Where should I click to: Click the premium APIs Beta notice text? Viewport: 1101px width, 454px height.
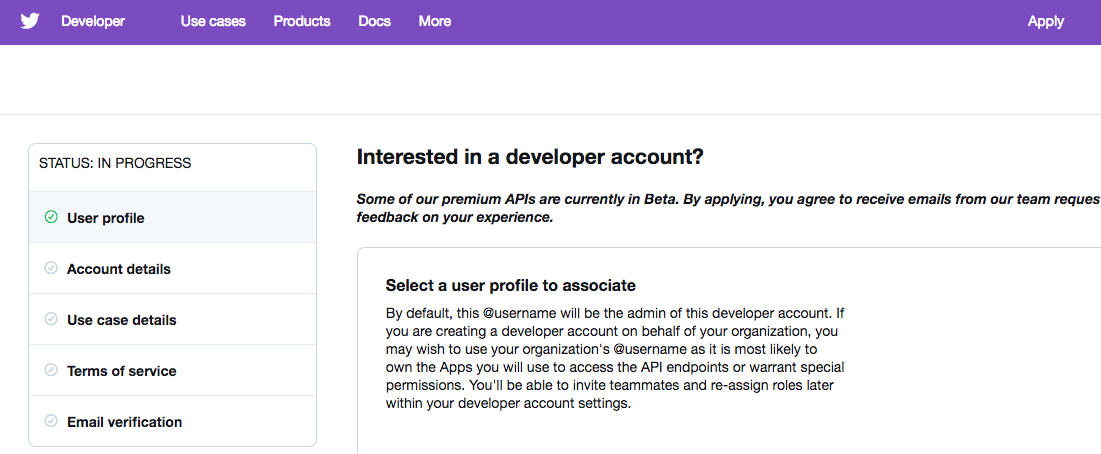(729, 208)
